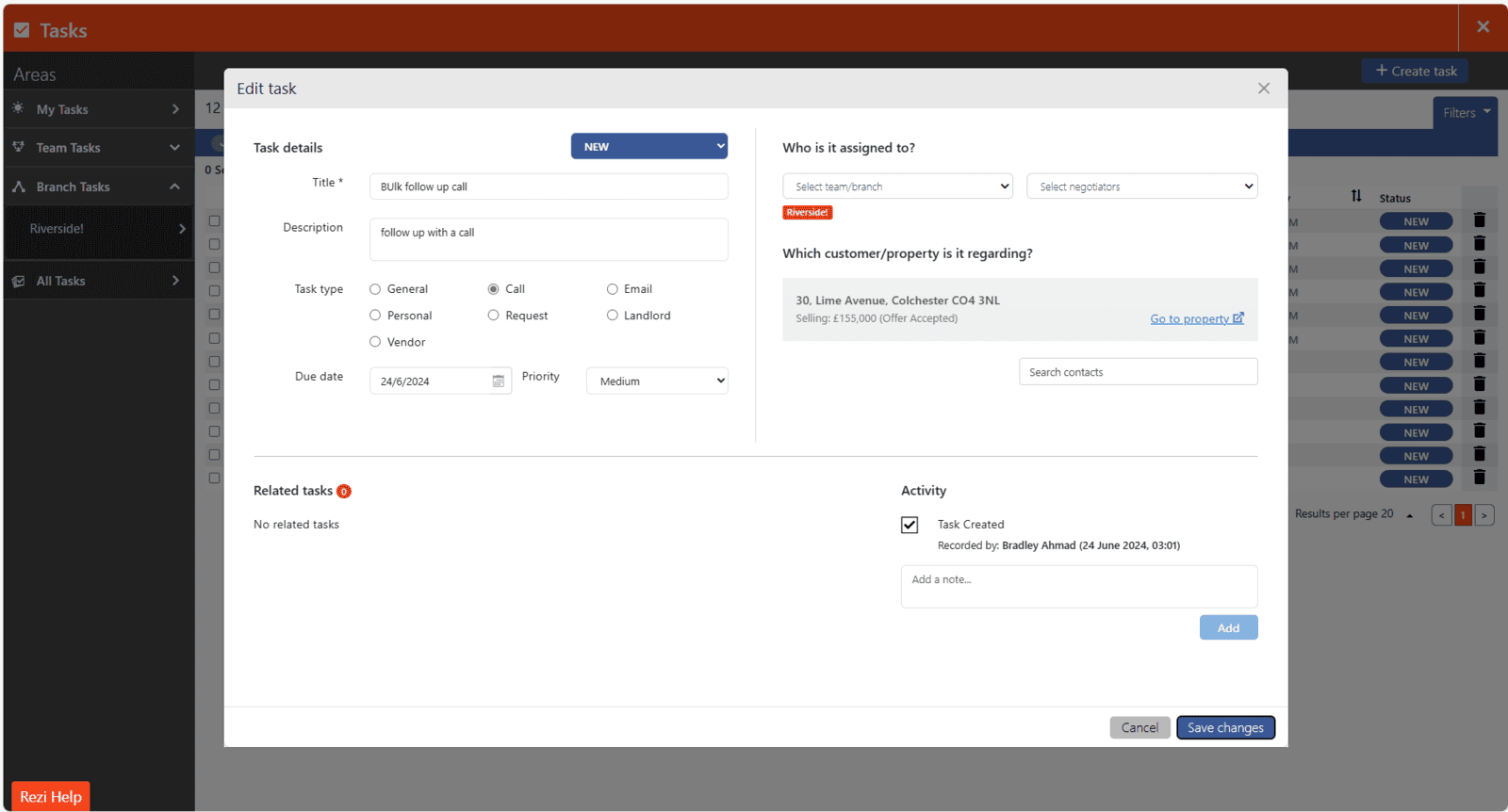
Task: Remove the Riverside! assigned tag
Action: 808,212
